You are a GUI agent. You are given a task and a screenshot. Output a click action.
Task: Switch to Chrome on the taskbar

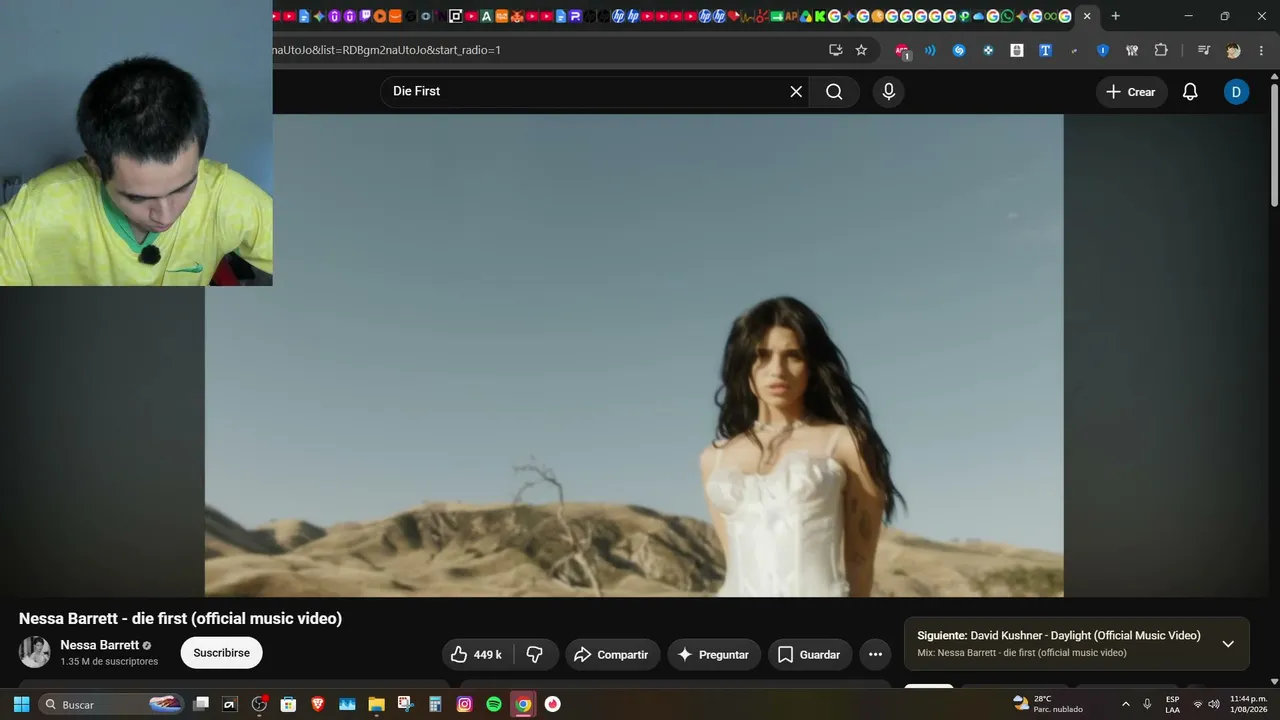point(523,704)
